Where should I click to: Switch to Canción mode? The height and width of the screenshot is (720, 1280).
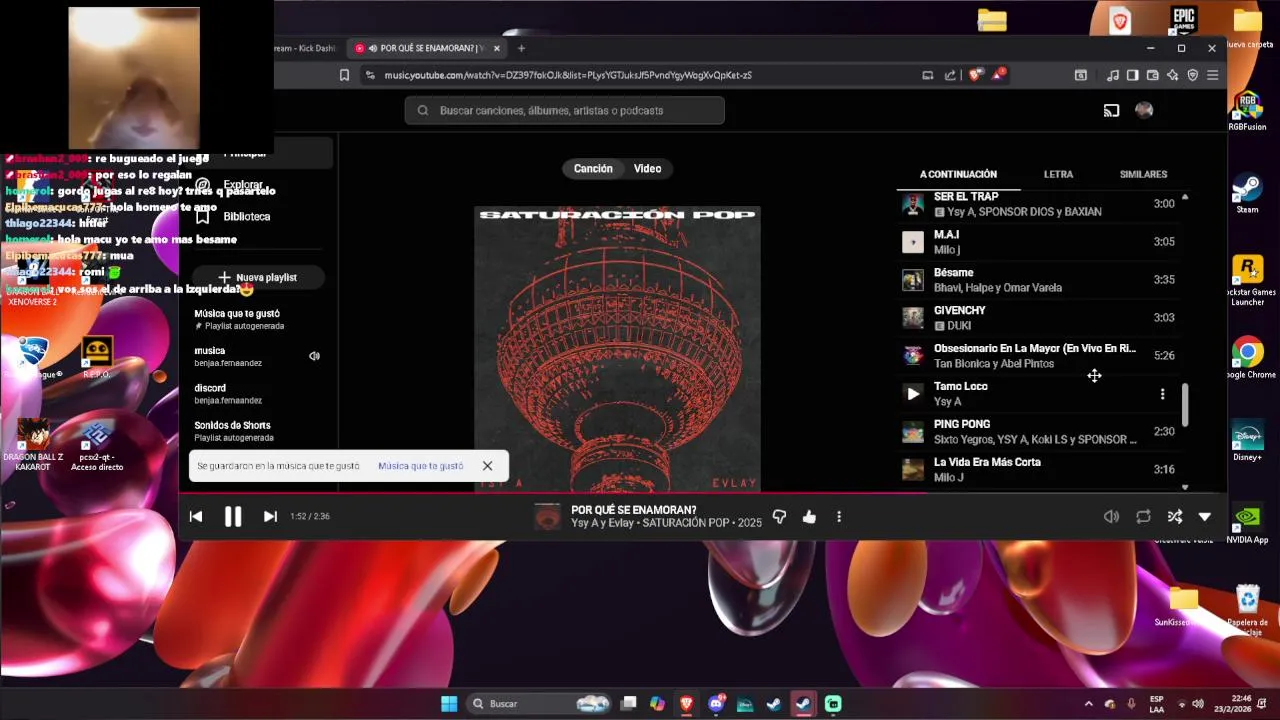(593, 169)
